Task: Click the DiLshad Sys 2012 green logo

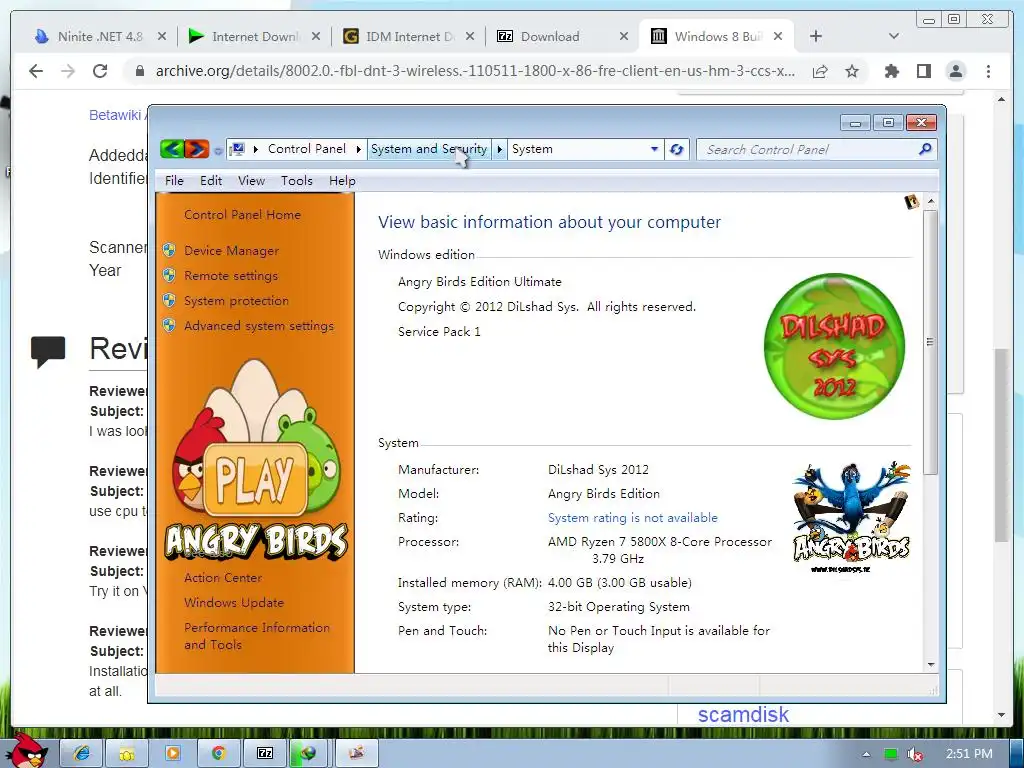Action: 834,345
